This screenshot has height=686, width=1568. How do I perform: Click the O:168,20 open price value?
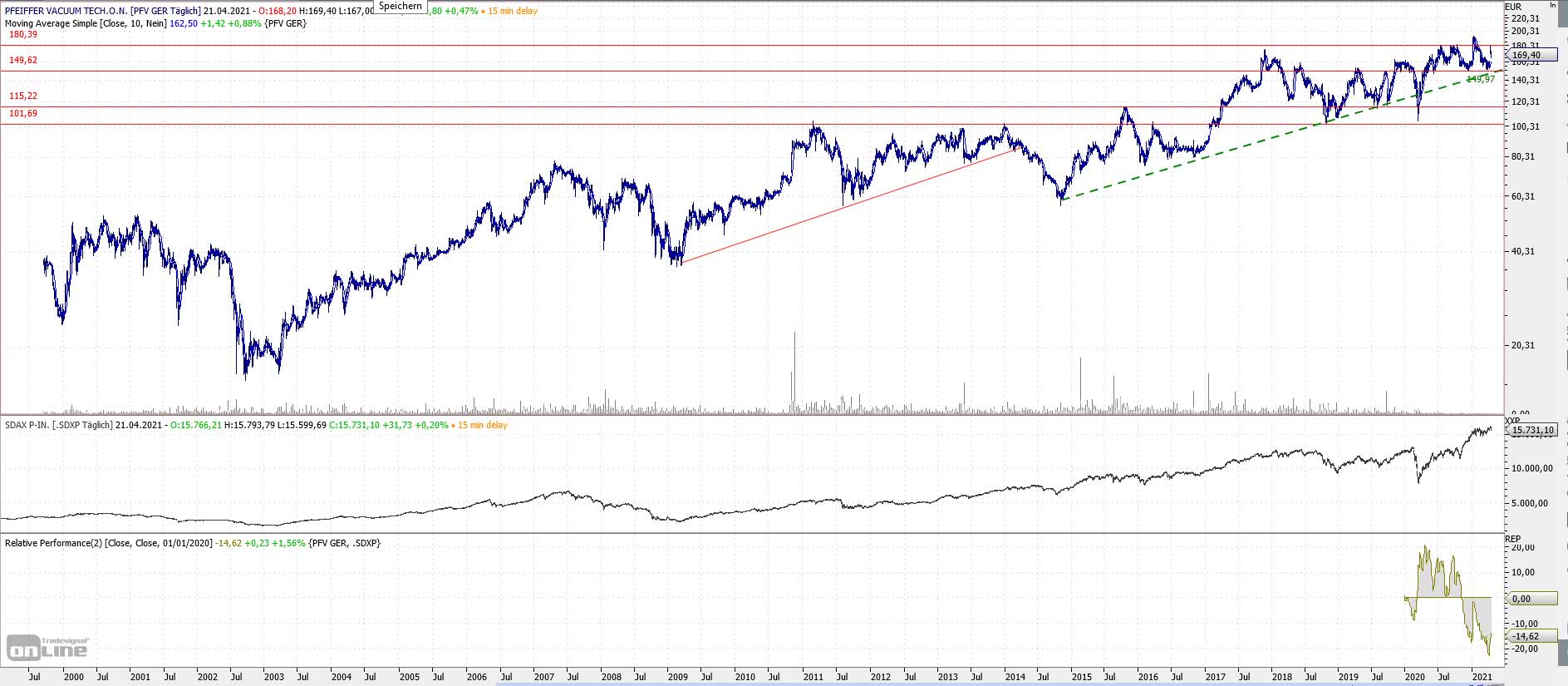[x=278, y=11]
